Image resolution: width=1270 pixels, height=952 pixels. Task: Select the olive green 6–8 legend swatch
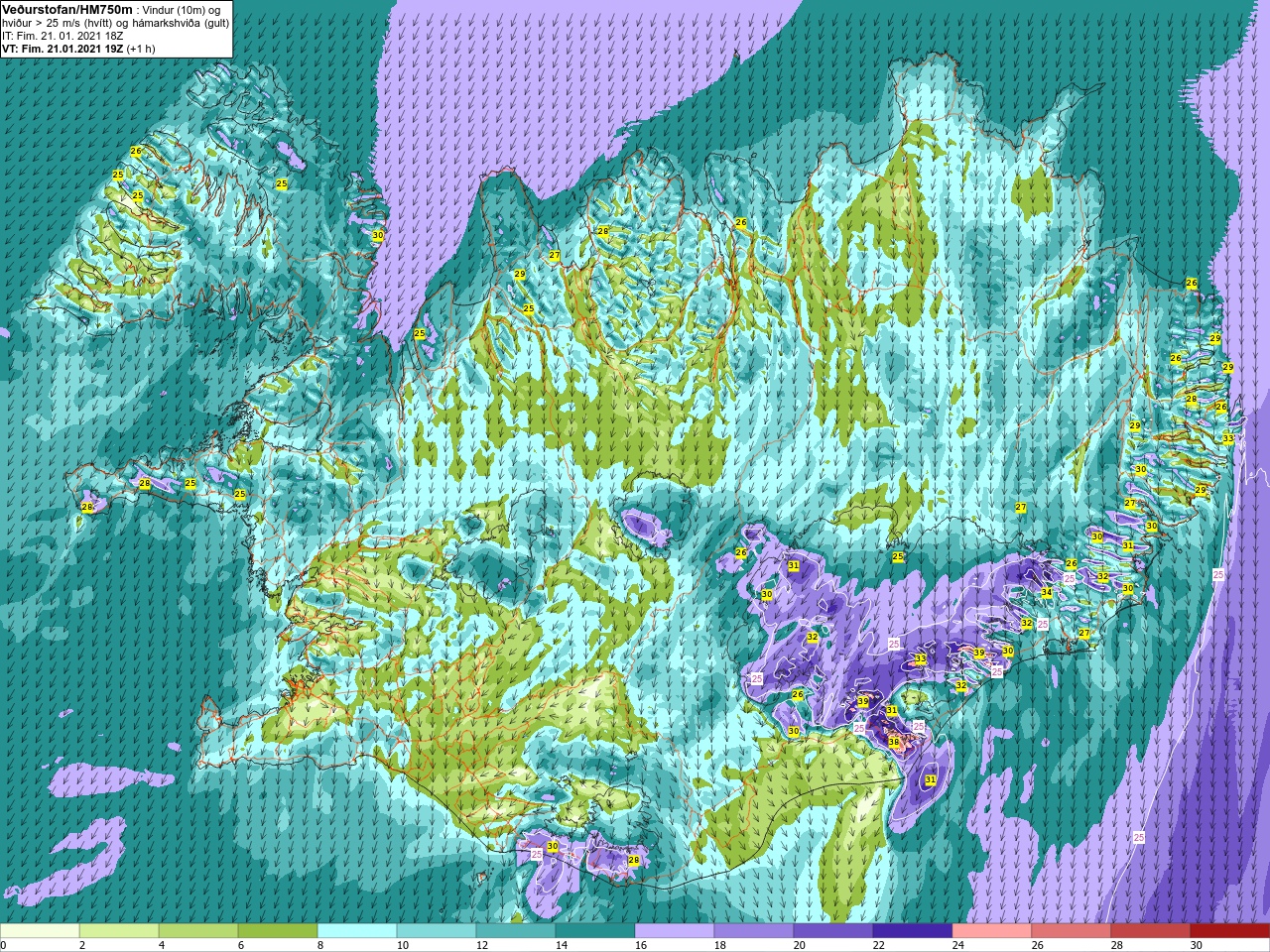pyautogui.click(x=278, y=931)
